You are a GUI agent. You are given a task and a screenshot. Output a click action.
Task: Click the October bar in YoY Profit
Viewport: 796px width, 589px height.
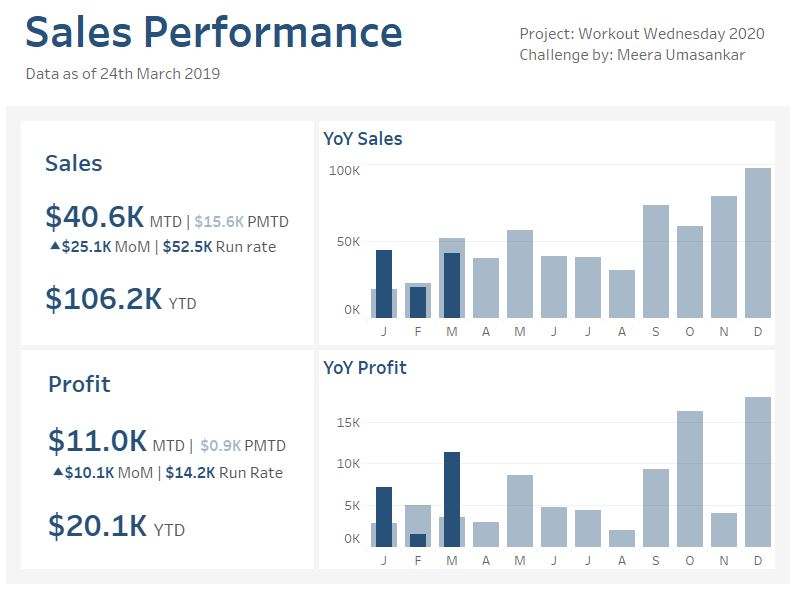[689, 478]
